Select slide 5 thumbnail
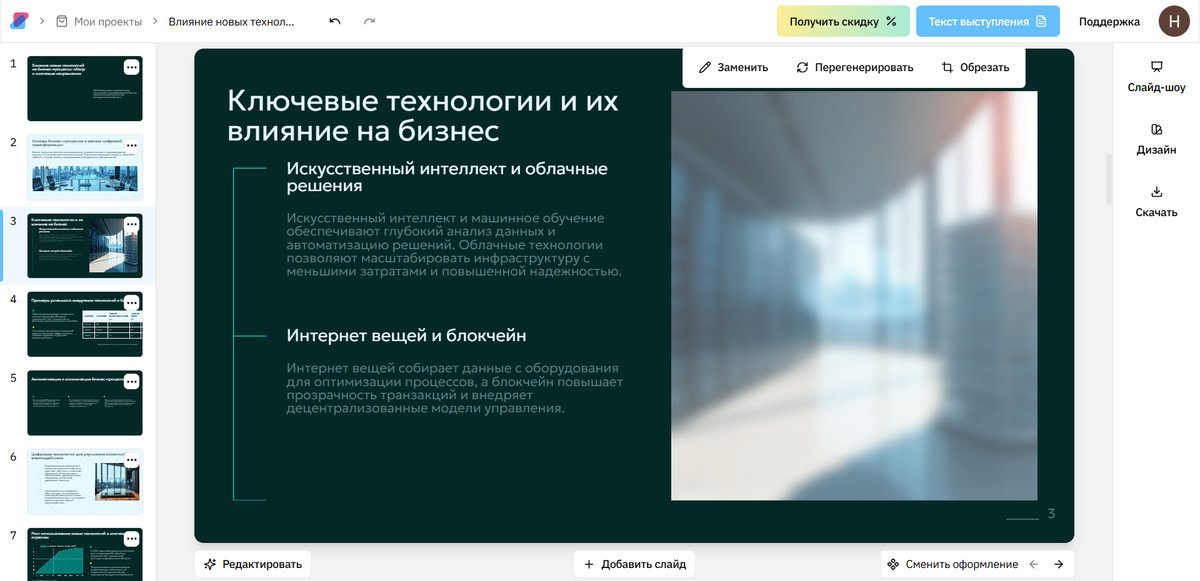1200x581 pixels. coord(84,402)
